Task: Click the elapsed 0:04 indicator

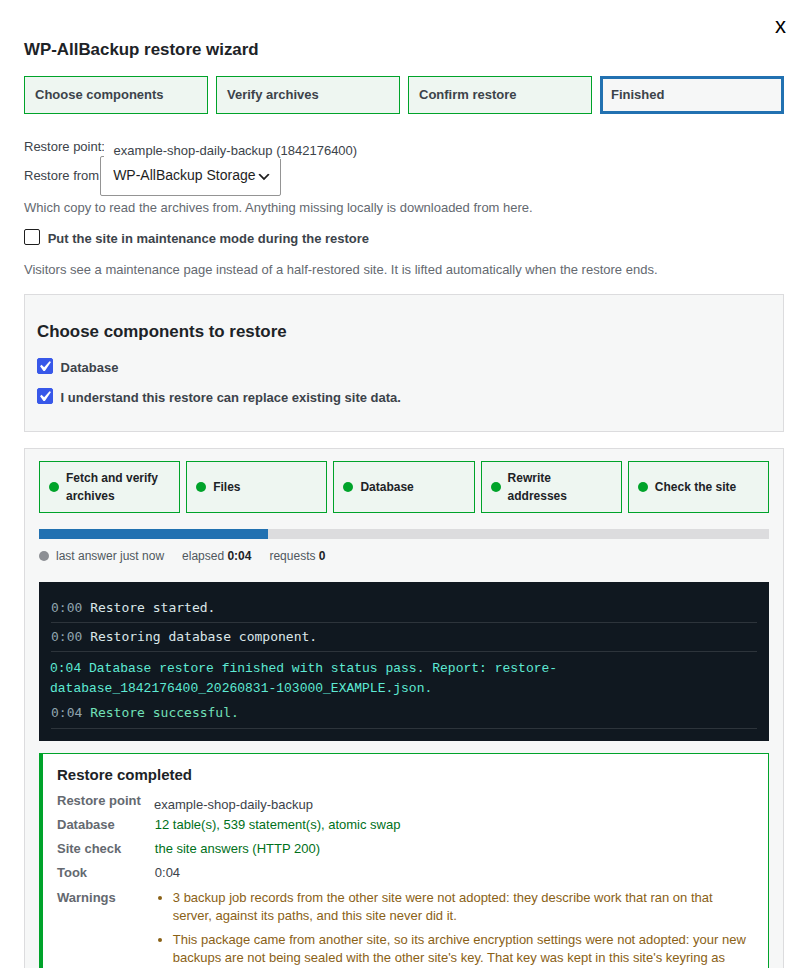Action: [217, 556]
